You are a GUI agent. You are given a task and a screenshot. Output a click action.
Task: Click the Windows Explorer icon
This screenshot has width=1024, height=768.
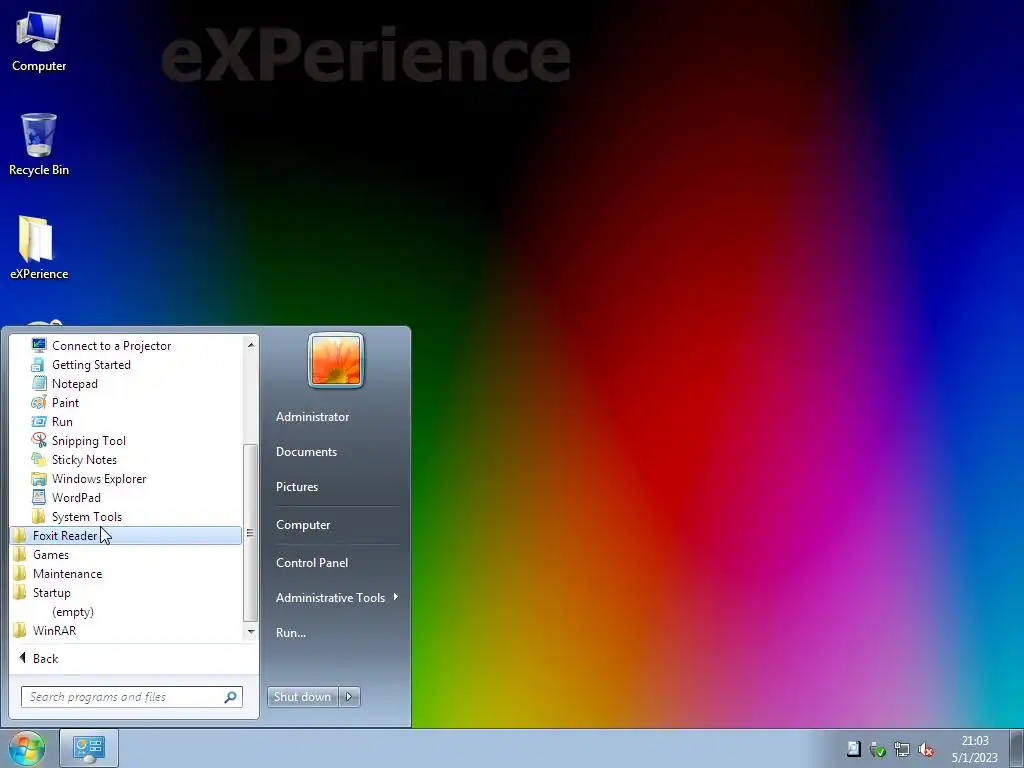tap(39, 478)
